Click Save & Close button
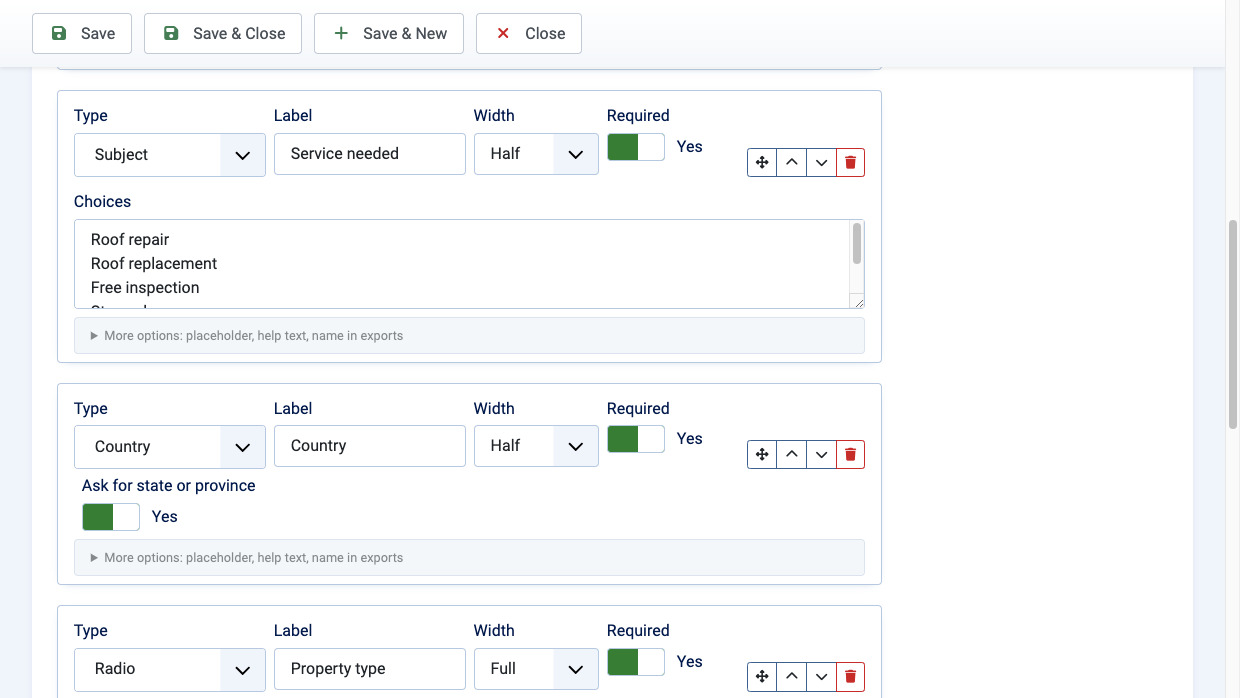The height and width of the screenshot is (698, 1240). [x=225, y=33]
